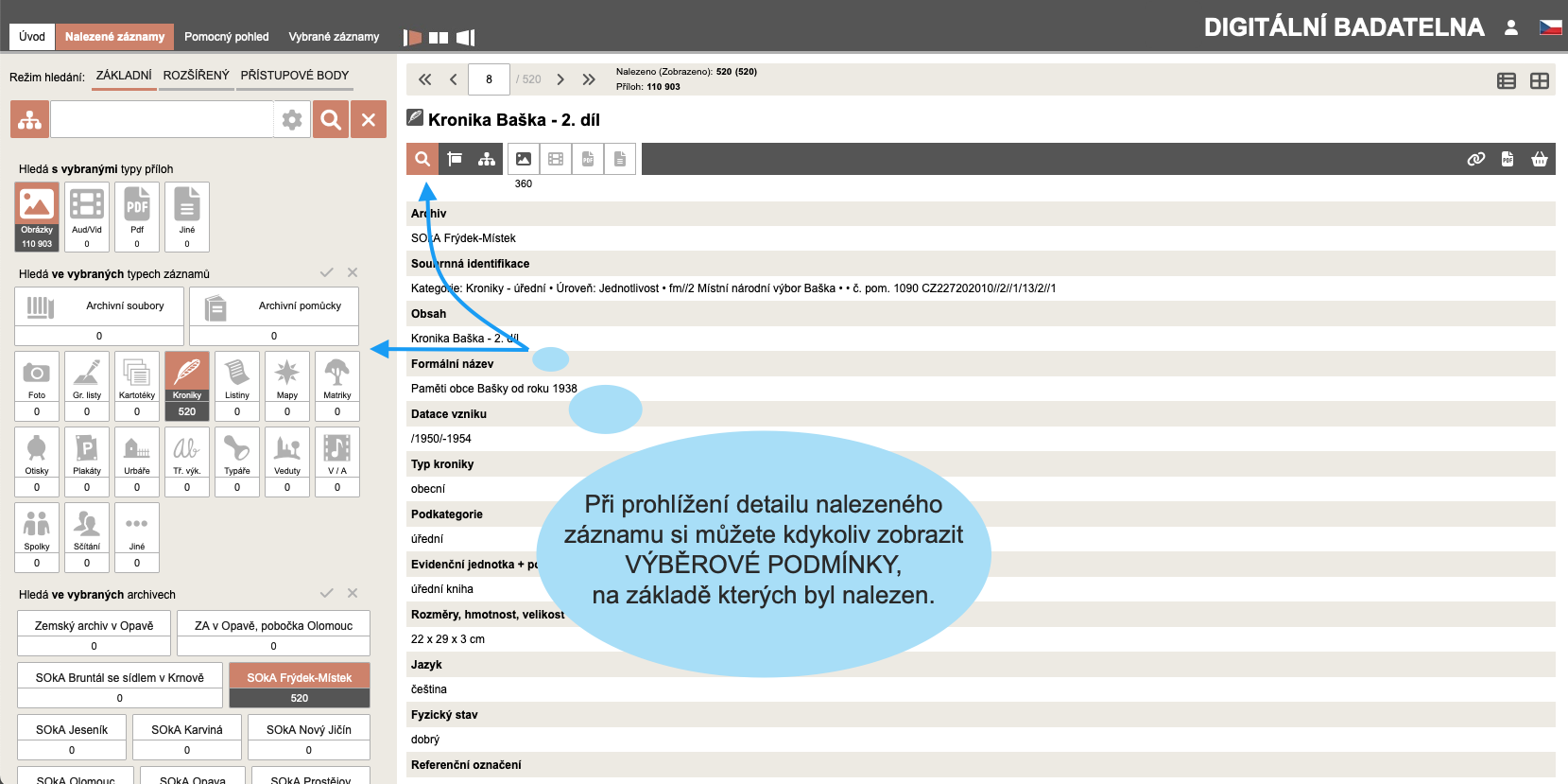Open the hierarchy tree search icon

coord(30,119)
